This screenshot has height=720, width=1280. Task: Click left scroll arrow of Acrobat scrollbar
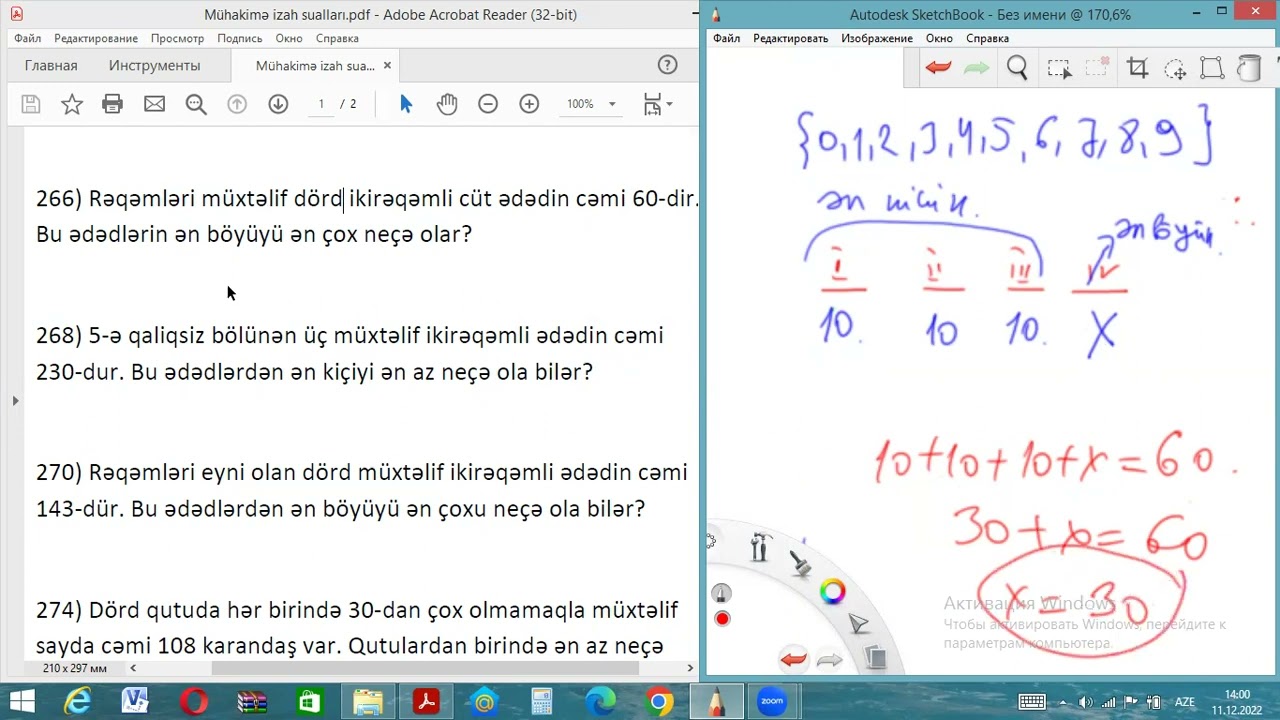(x=133, y=667)
